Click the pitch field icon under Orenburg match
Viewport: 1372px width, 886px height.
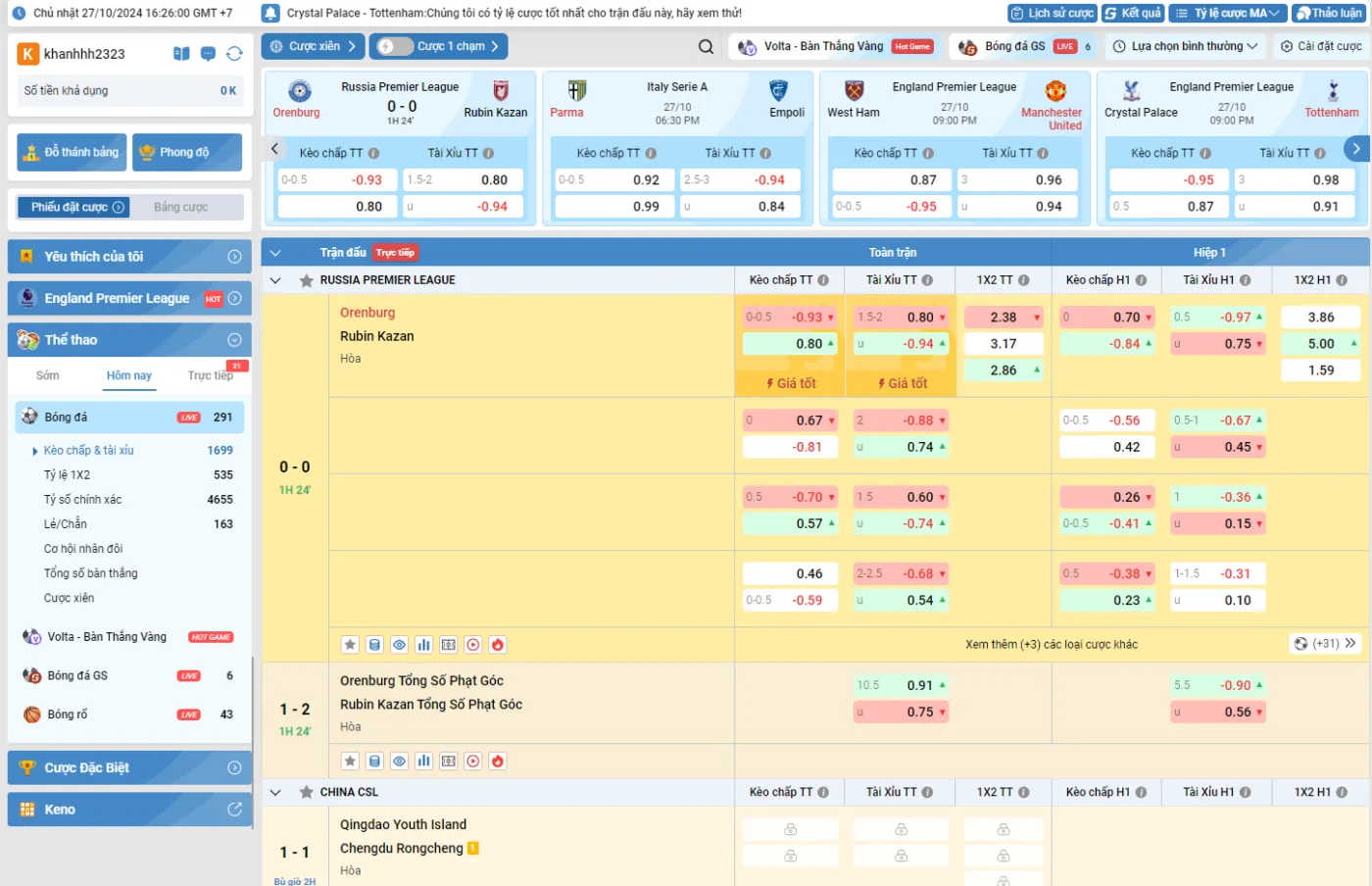[x=448, y=645]
